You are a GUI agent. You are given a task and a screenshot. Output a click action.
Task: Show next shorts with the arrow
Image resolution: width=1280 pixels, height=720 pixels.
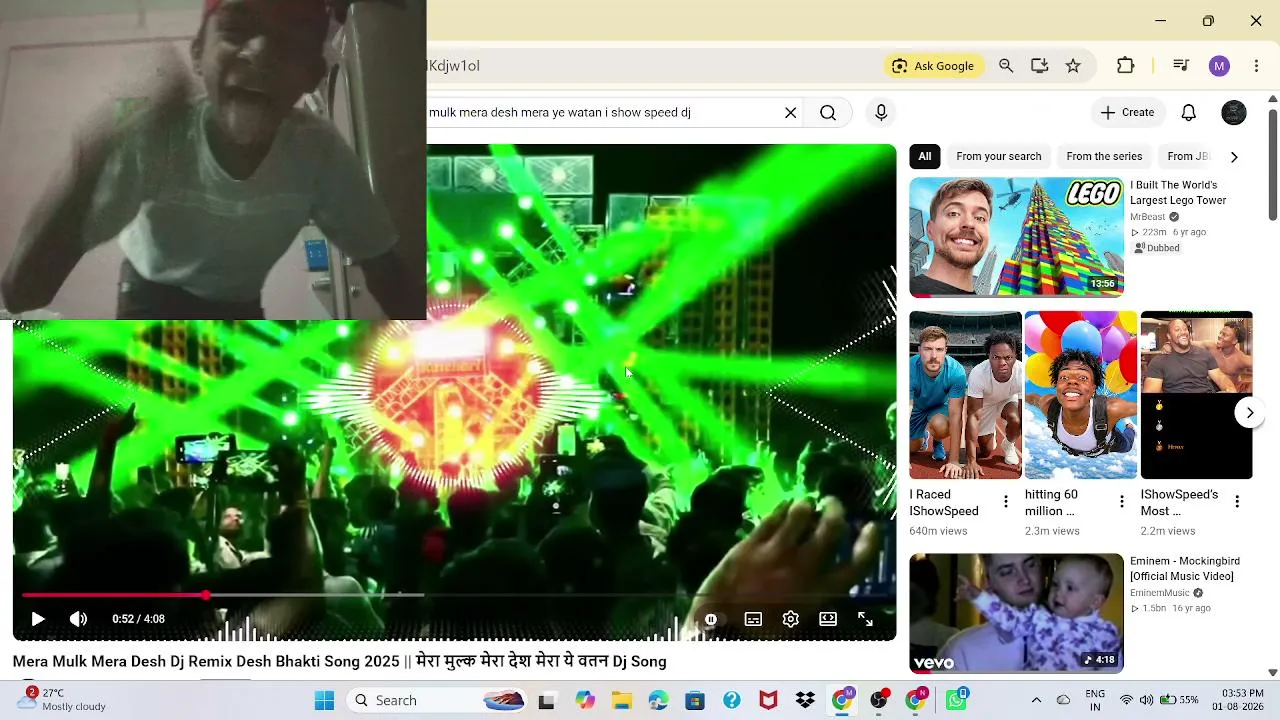point(1249,412)
